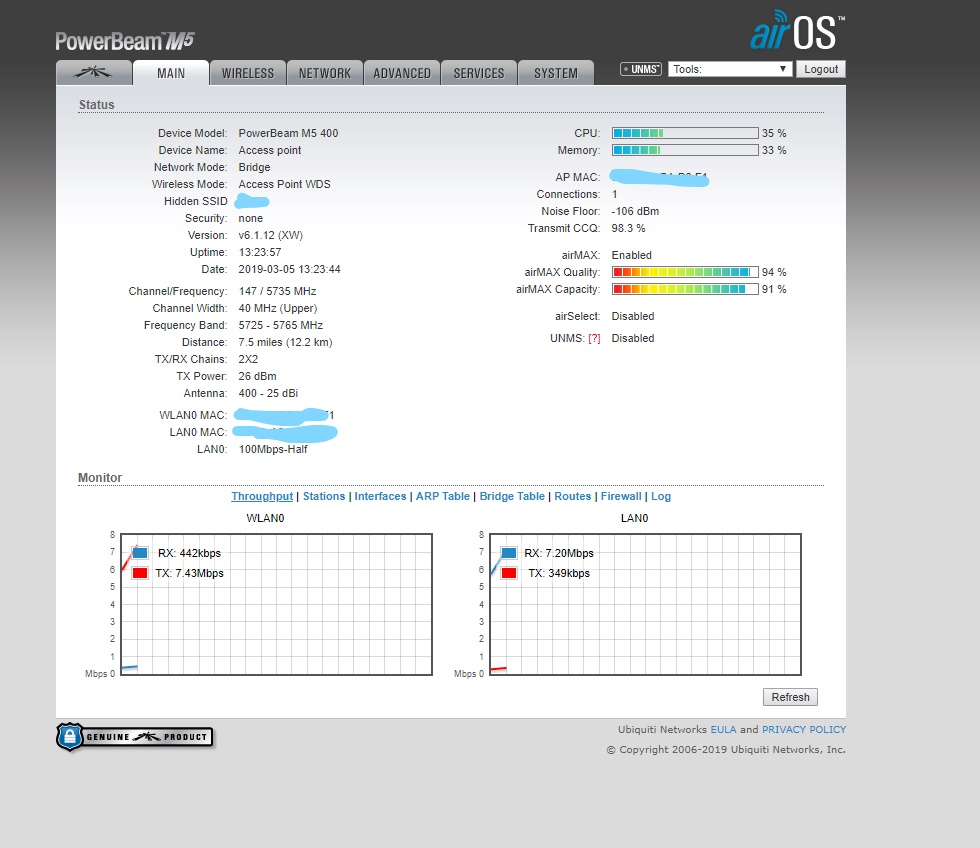The image size is (980, 848).
Task: Click LAN0 RX blue legend swatch
Action: click(x=509, y=553)
